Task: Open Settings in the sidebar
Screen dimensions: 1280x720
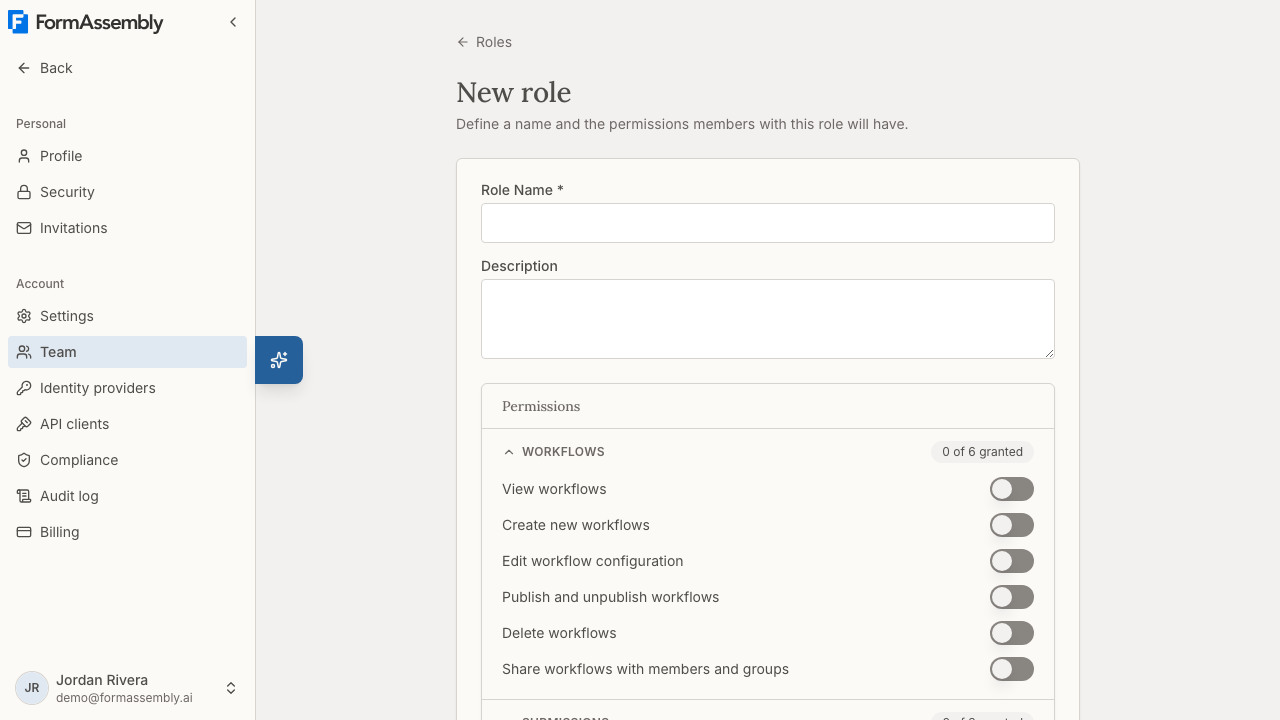Action: click(x=127, y=316)
